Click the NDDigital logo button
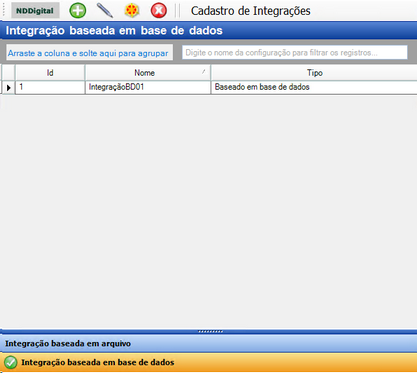This screenshot has width=417, height=373. point(35,10)
